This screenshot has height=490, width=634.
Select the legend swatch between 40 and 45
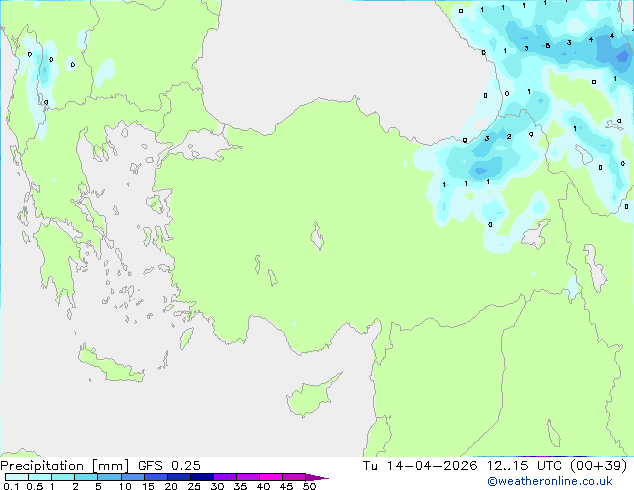tap(270, 477)
